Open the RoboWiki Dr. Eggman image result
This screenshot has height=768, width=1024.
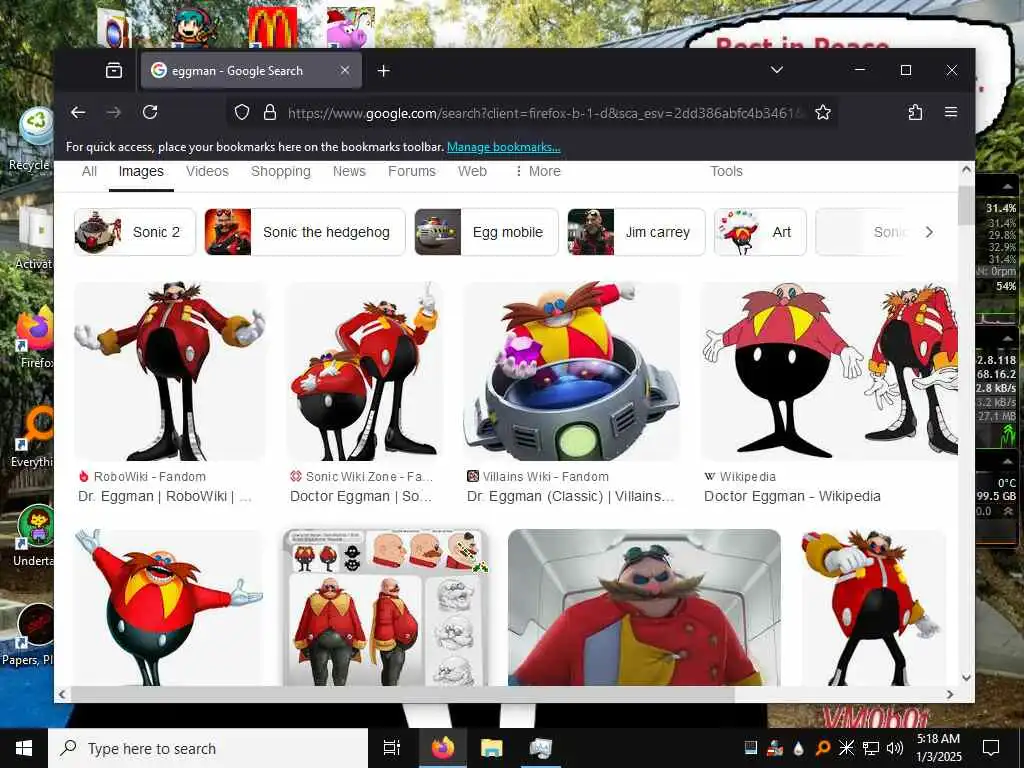[x=170, y=371]
